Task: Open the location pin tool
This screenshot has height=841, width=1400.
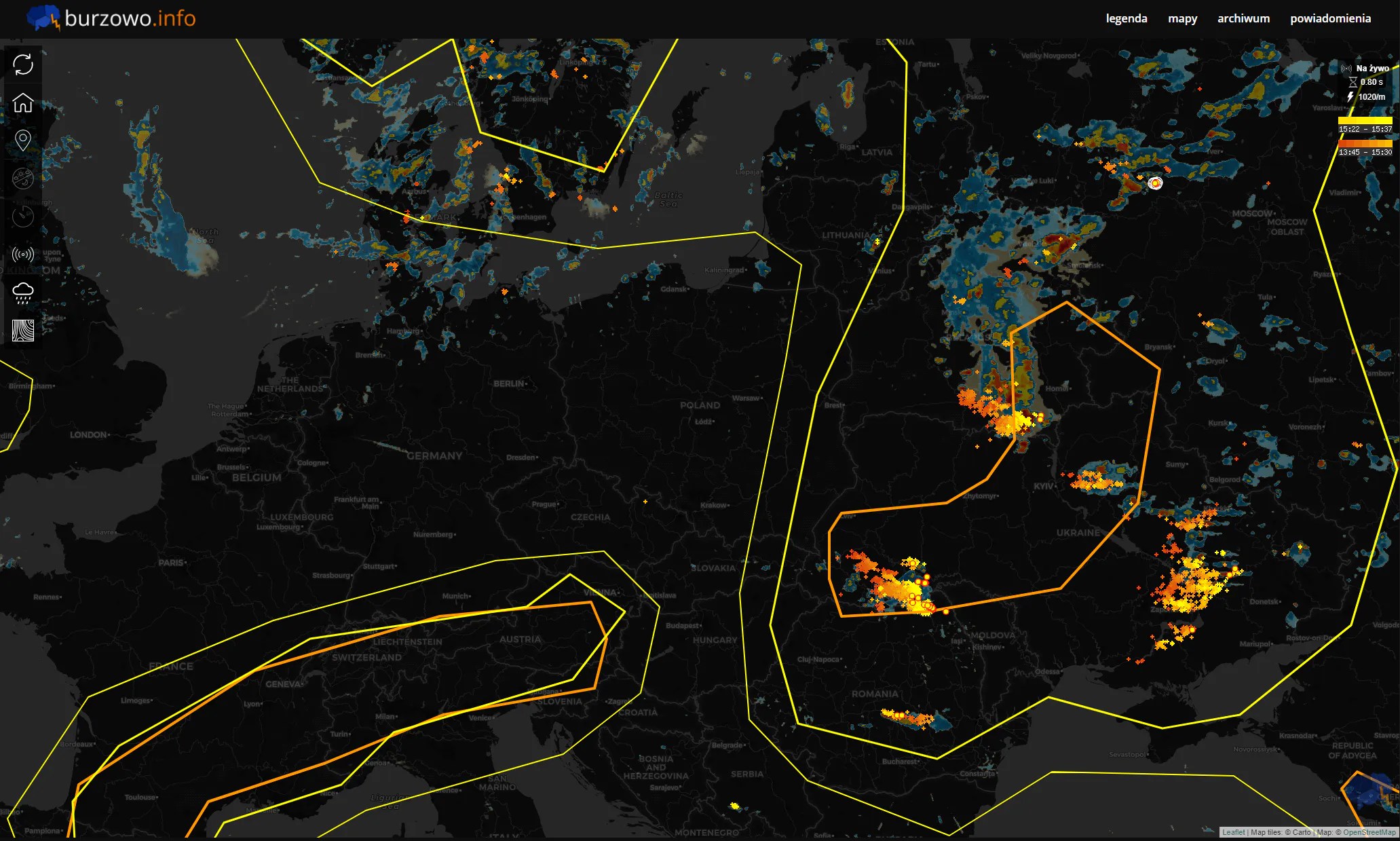Action: coord(23,141)
